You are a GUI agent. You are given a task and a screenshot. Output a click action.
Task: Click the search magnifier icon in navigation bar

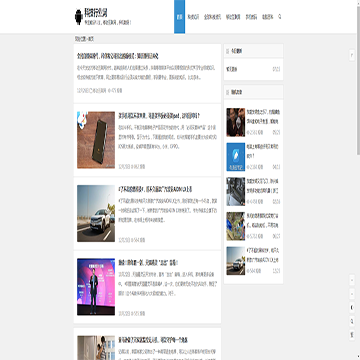(x=279, y=16)
